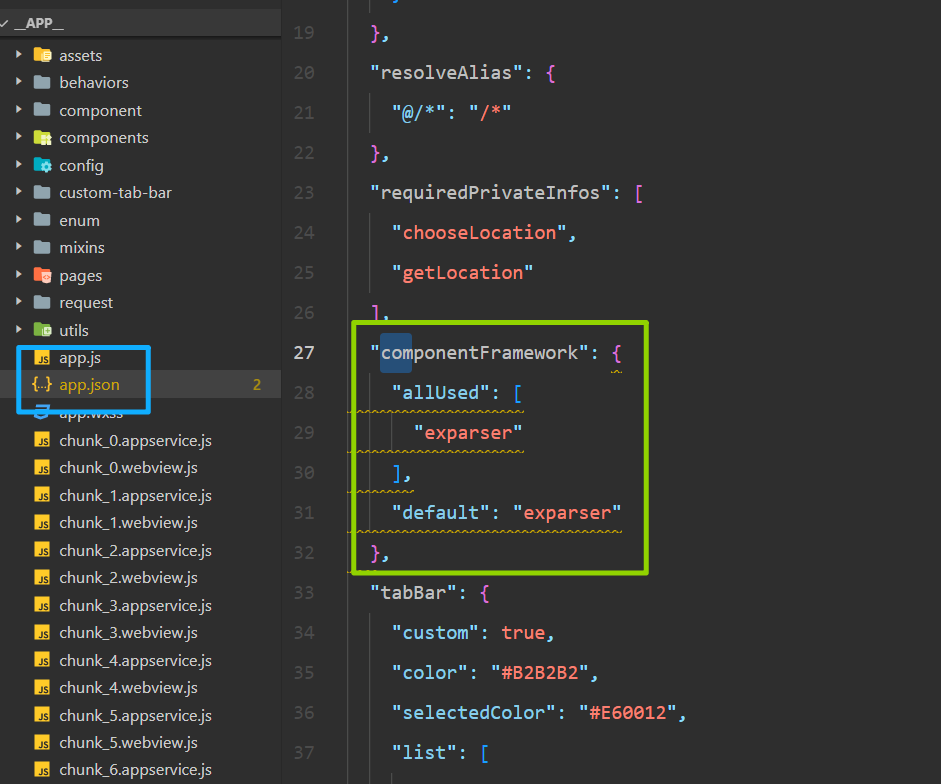Click the problem count badge on app.json
Viewport: 941px width, 784px height.
click(257, 385)
